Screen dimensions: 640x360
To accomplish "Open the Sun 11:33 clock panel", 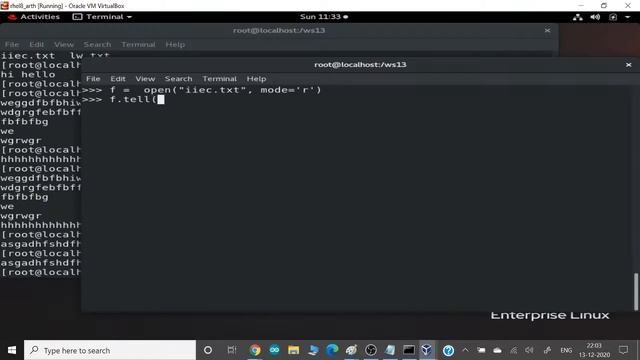I will click(324, 17).
